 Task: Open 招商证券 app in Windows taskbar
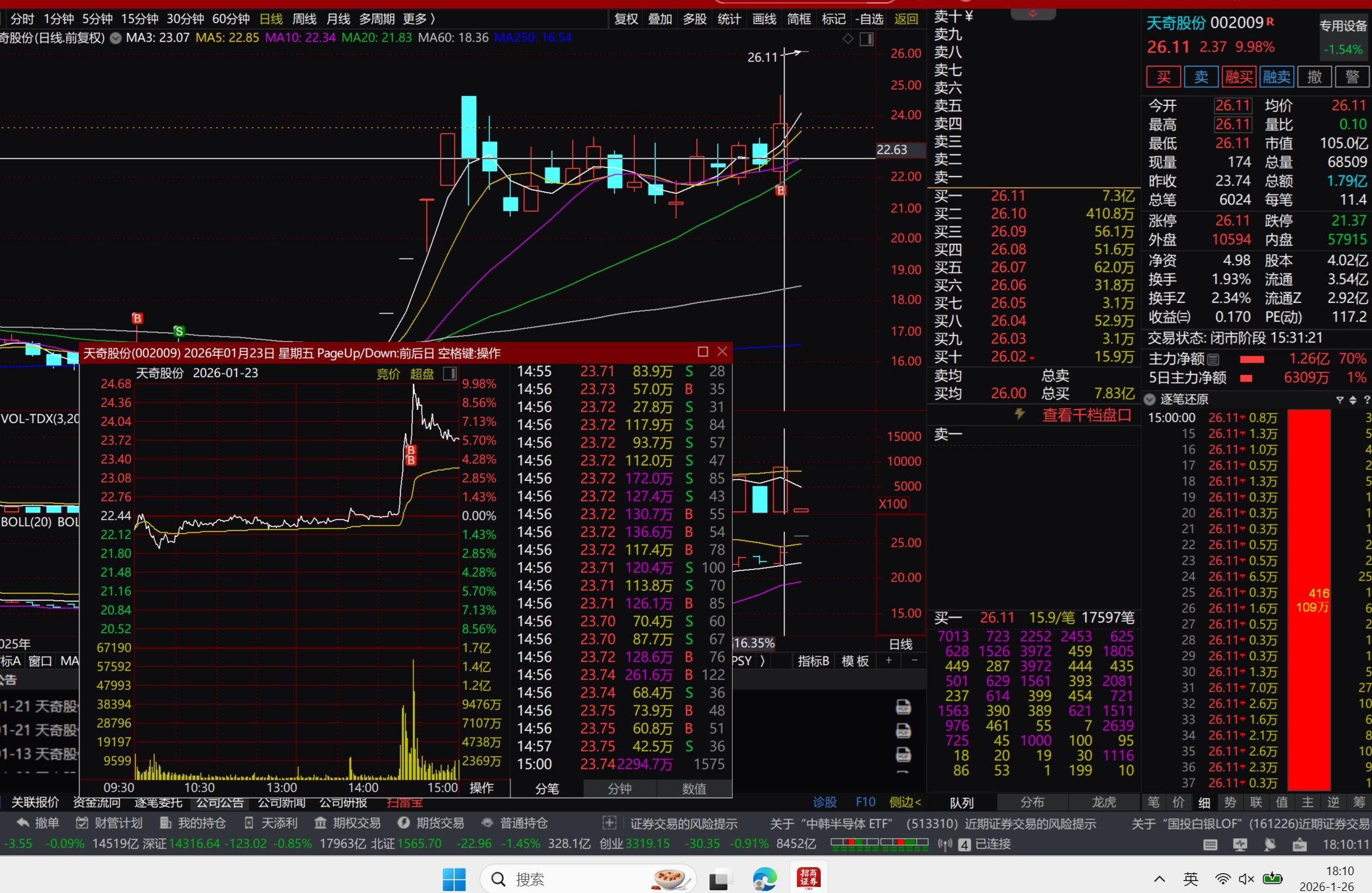(808, 878)
